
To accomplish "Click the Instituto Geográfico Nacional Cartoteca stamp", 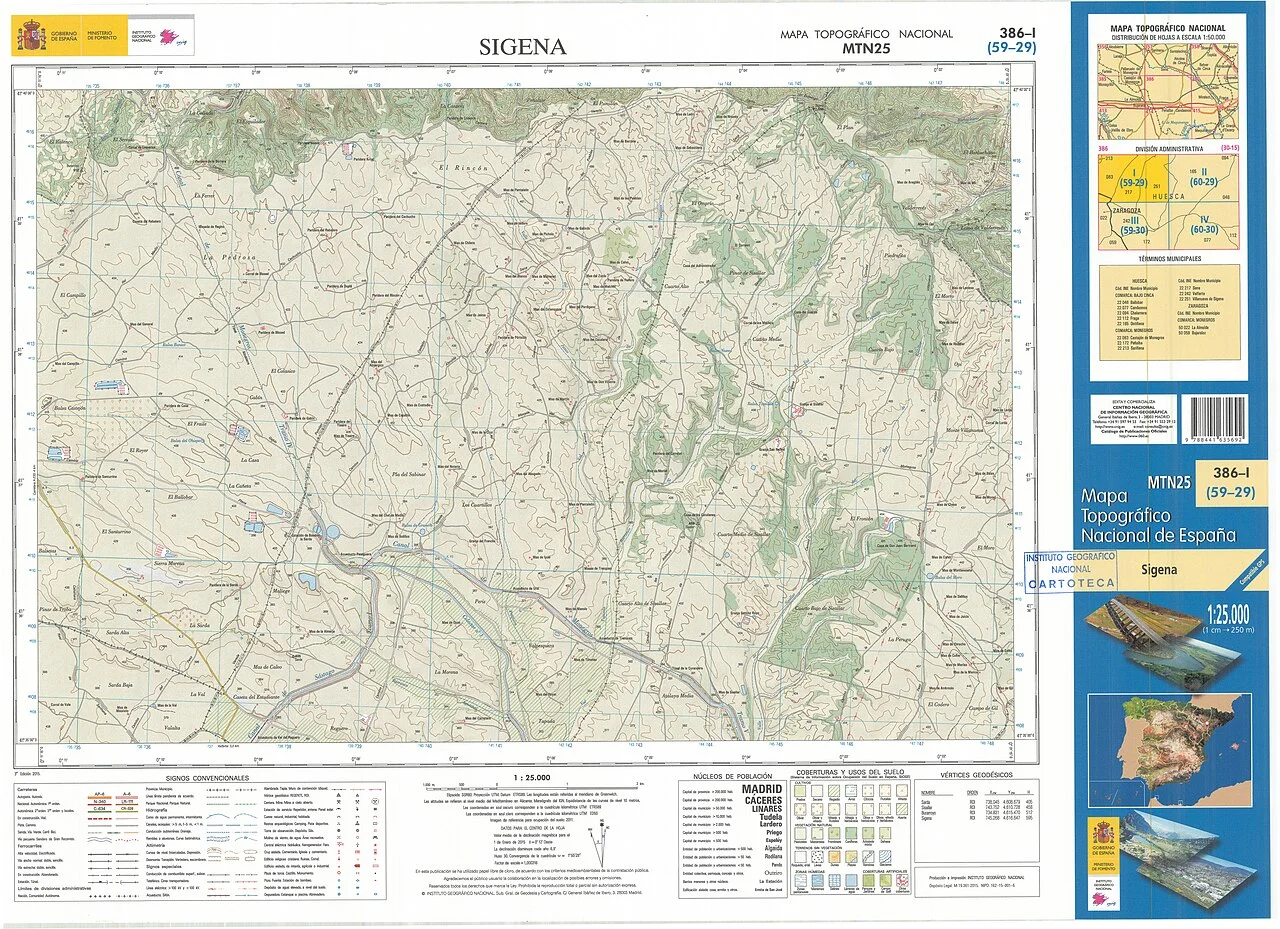I will coord(1067,570).
